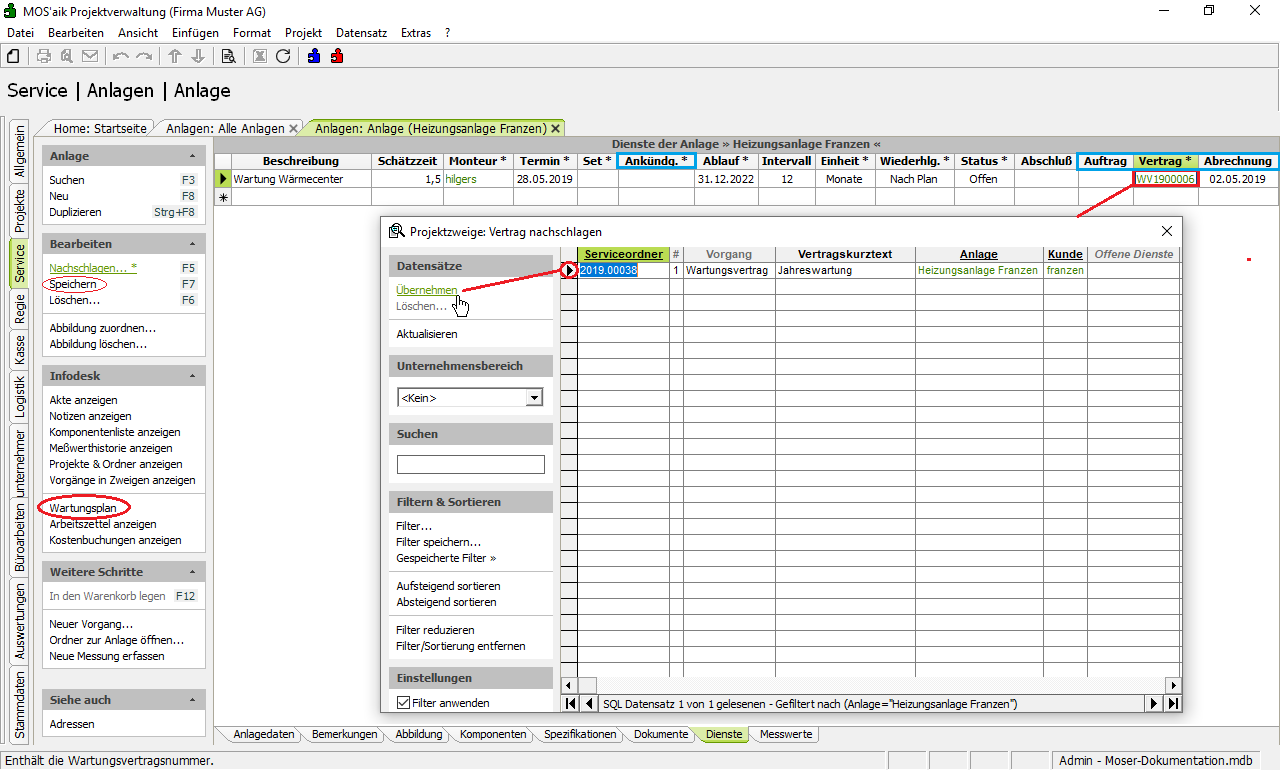Viewport: 1280px width, 770px height.
Task: Close the Alle Anlagen tab
Action: tap(293, 128)
